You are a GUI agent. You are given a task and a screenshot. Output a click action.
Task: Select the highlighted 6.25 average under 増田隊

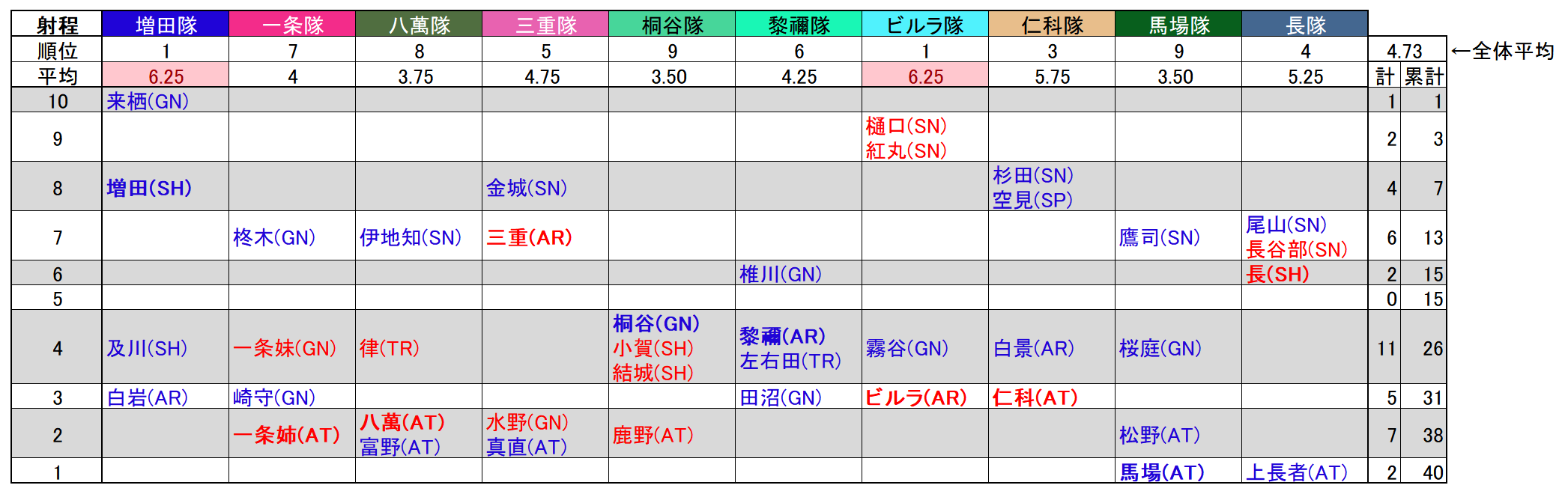166,76
